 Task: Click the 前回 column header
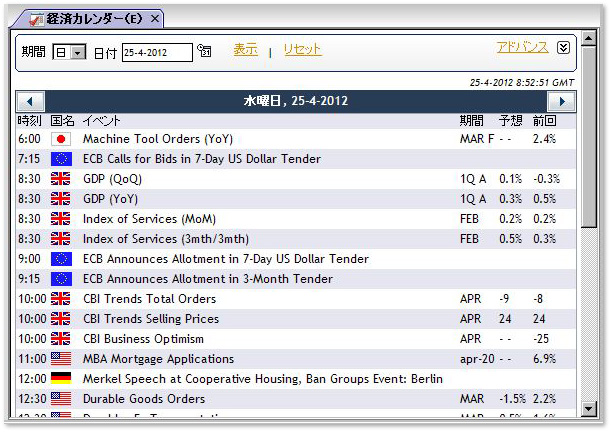point(544,121)
